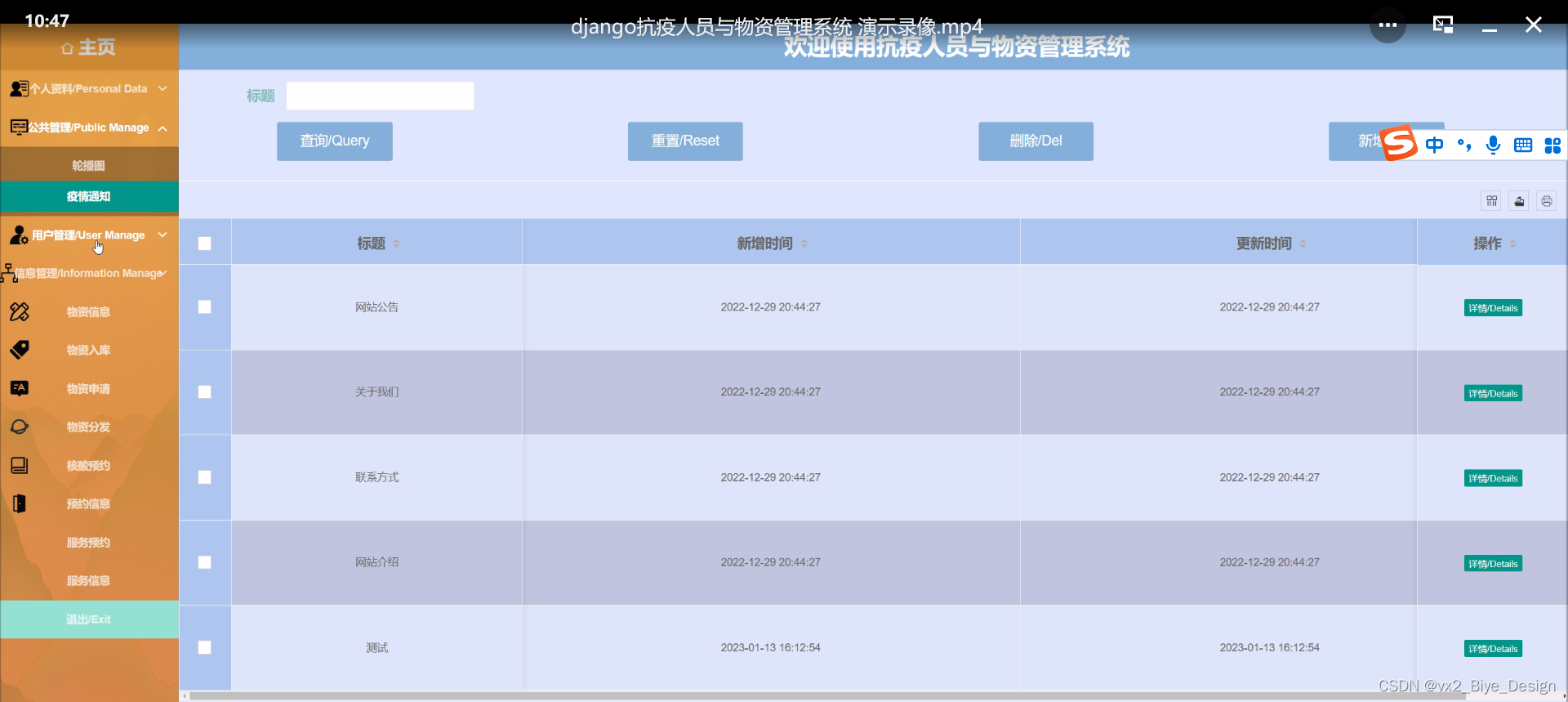The height and width of the screenshot is (702, 1568).
Task: Expand the 个人资料/Personal Data chevron
Action: [x=163, y=88]
